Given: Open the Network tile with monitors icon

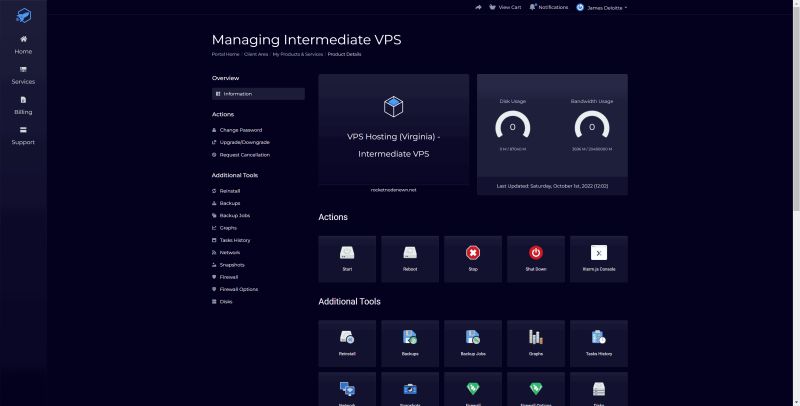Looking at the screenshot, I should (347, 390).
